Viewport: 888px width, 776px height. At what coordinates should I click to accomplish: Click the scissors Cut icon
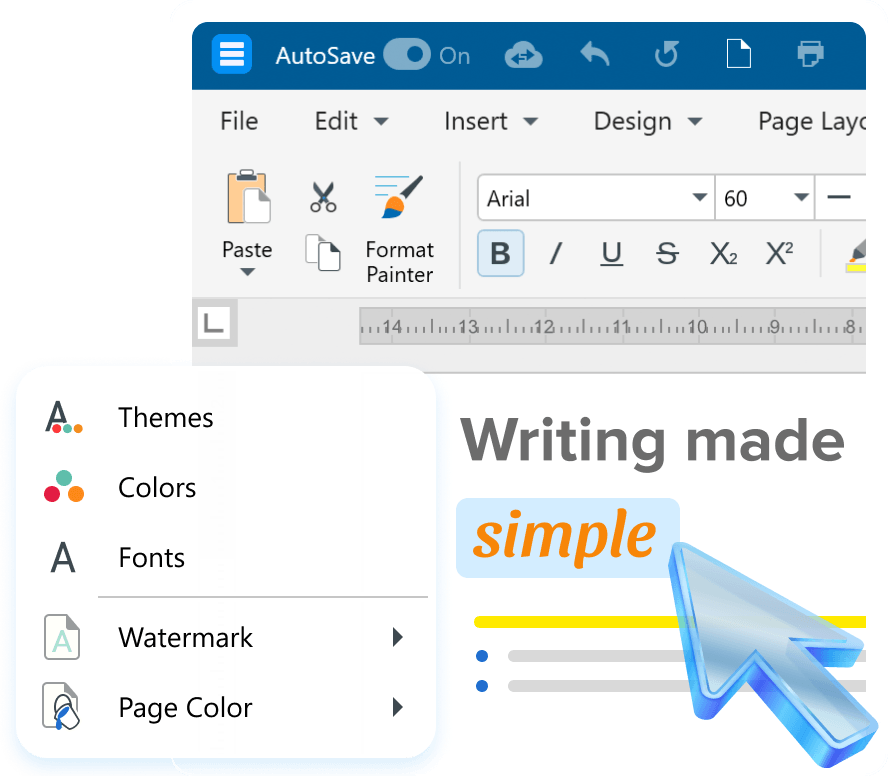point(323,197)
